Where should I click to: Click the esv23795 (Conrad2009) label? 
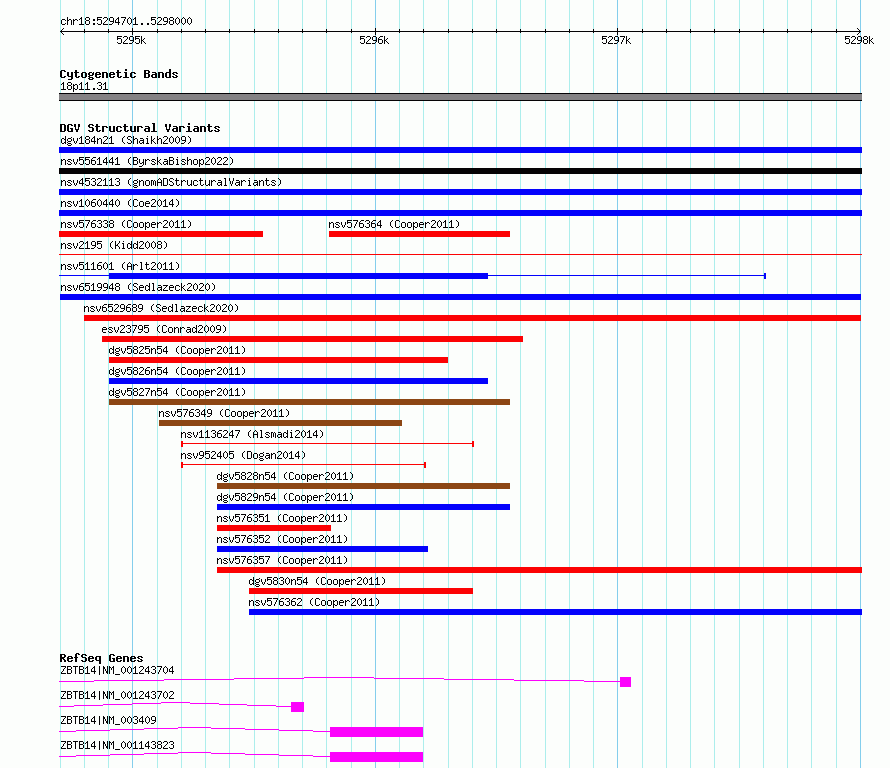pyautogui.click(x=164, y=329)
